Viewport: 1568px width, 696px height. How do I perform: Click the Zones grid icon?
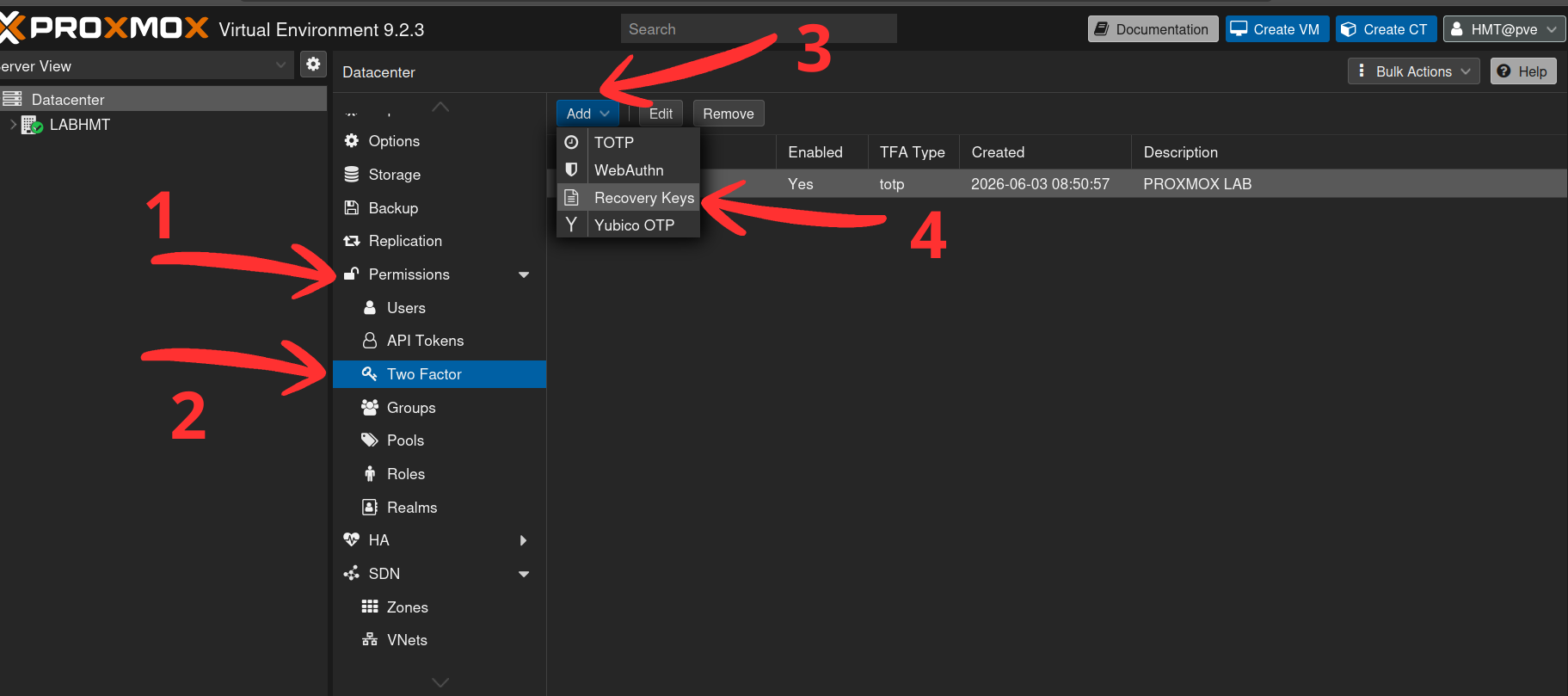(370, 607)
